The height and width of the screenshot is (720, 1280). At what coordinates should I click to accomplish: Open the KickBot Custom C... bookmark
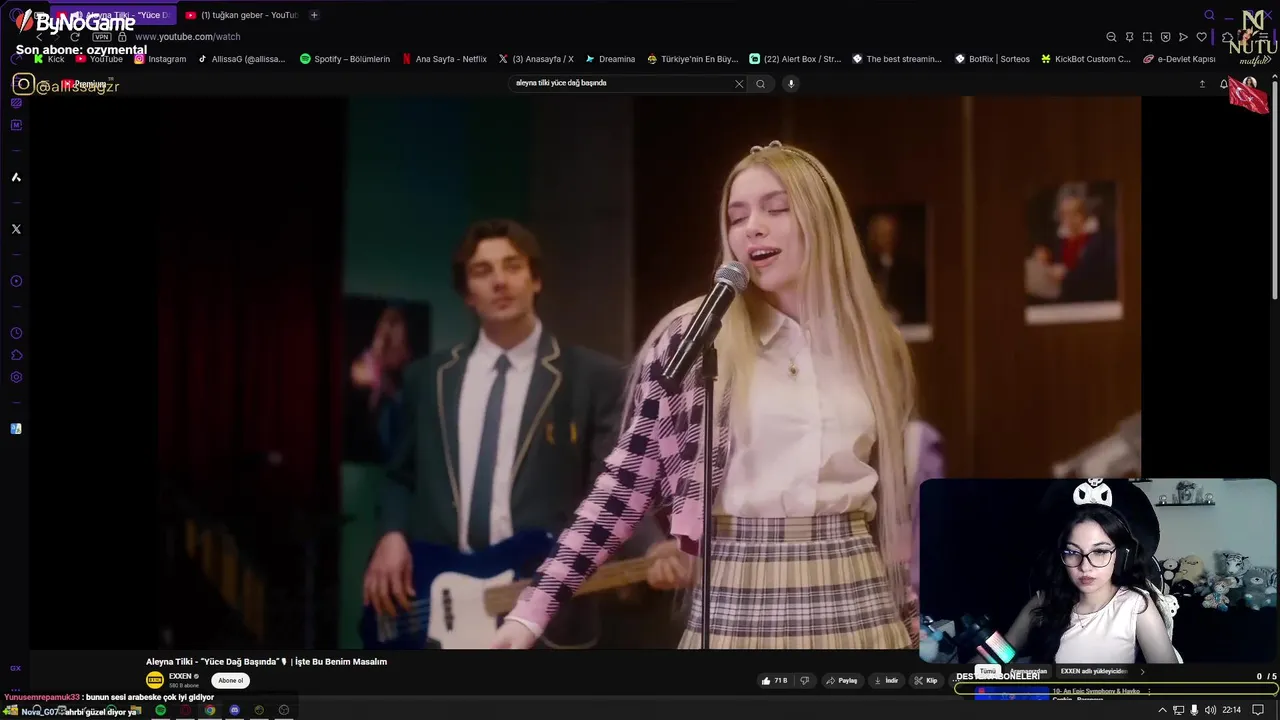1086,59
